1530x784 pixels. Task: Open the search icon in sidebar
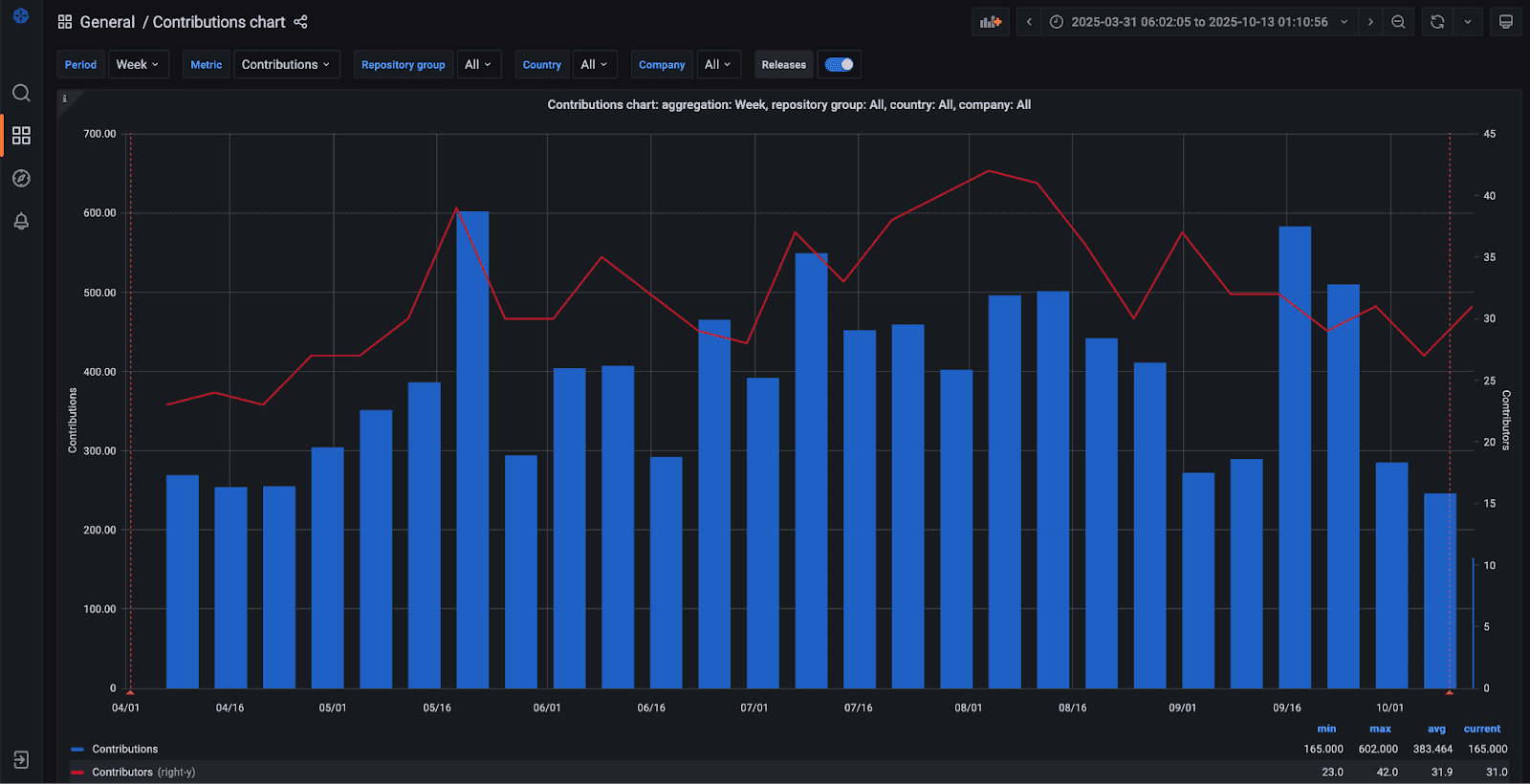[21, 93]
